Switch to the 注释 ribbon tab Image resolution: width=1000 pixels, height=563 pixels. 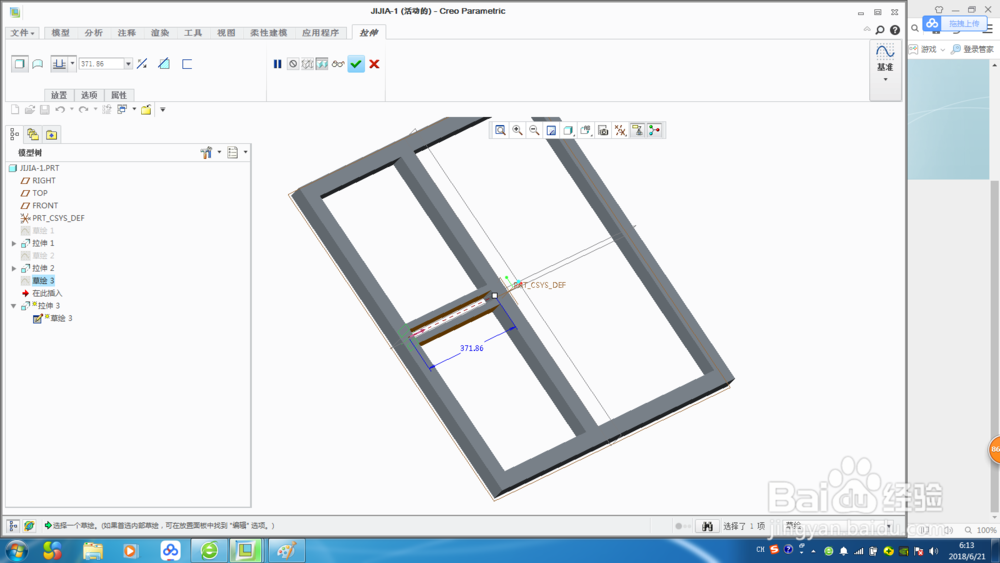127,33
